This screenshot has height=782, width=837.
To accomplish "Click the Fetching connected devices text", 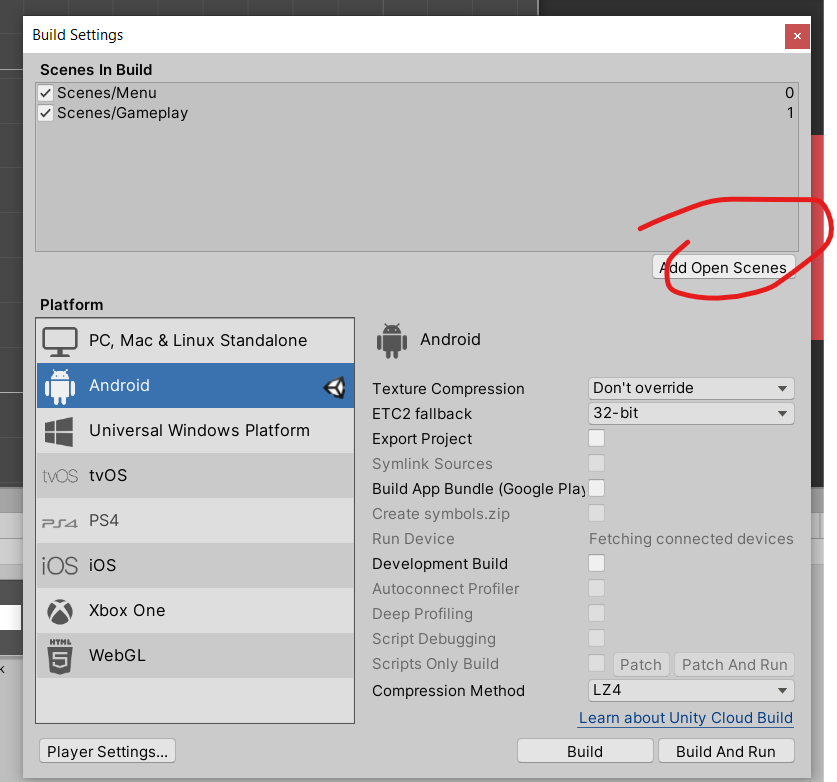I will pos(691,539).
